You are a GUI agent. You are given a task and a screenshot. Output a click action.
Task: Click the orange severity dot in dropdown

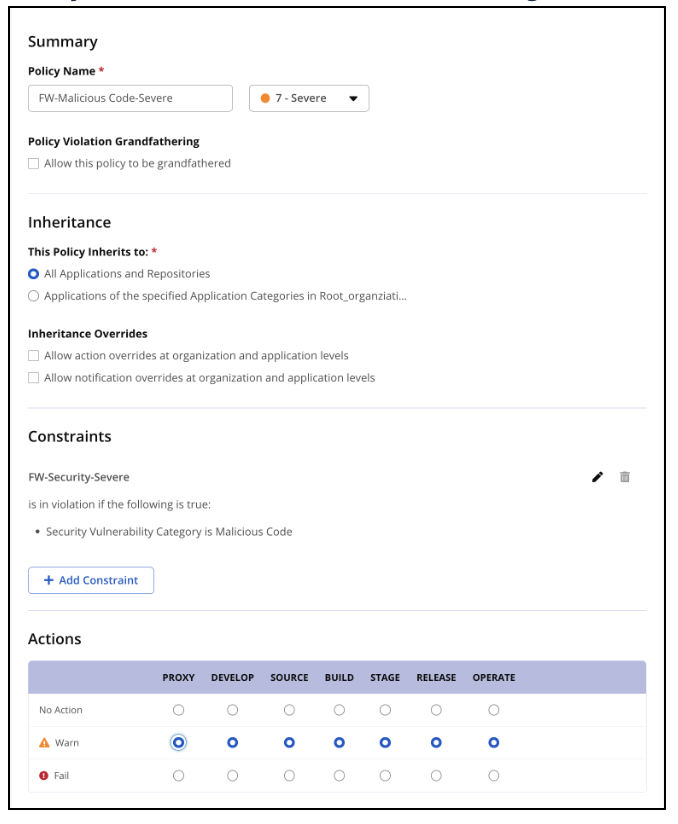(x=265, y=98)
